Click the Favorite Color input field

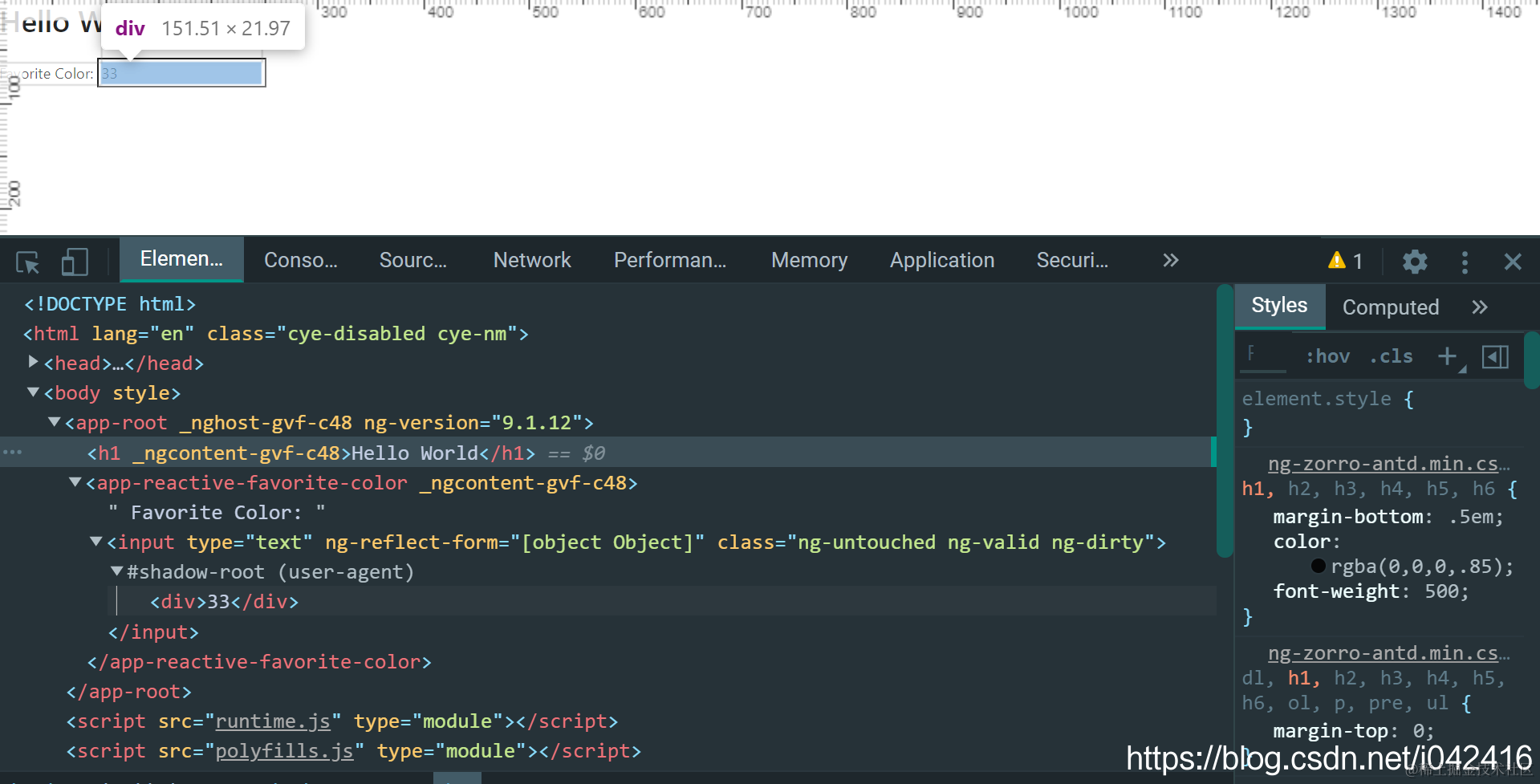pos(181,73)
